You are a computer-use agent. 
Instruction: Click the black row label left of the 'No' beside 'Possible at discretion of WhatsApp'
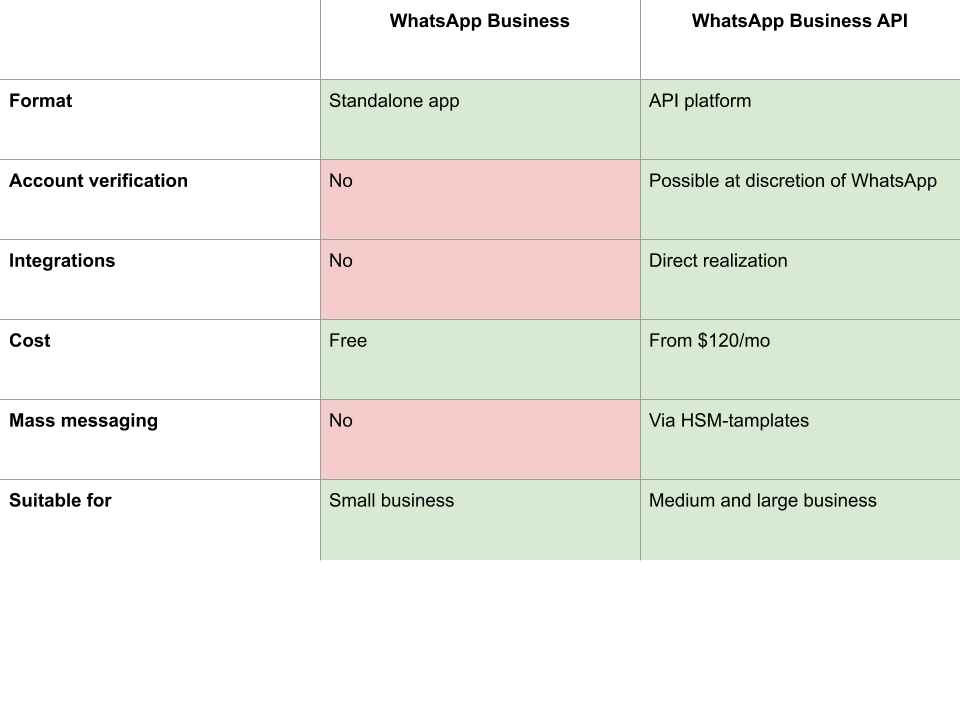click(x=160, y=199)
